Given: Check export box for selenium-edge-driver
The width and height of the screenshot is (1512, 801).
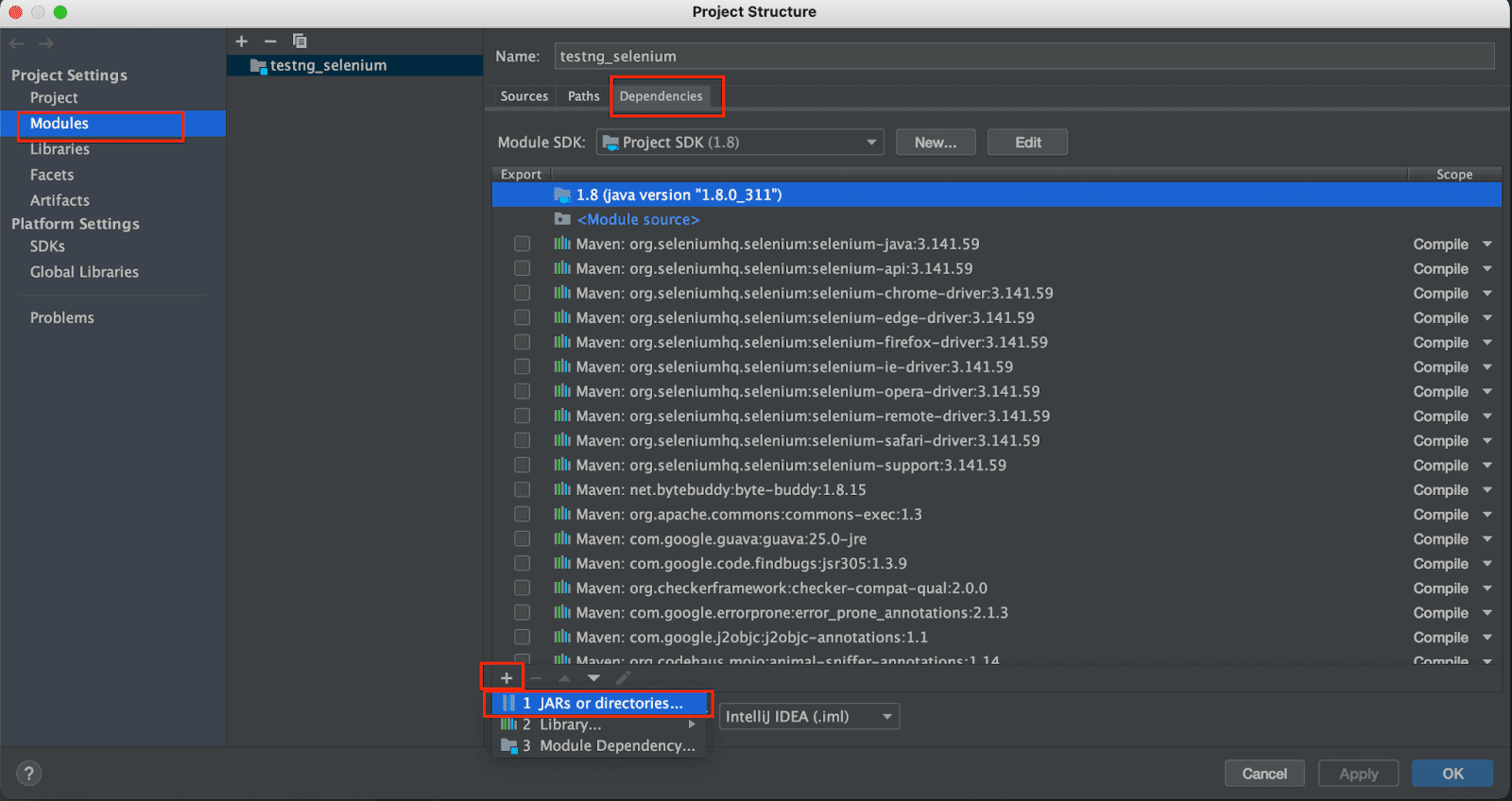Looking at the screenshot, I should pyautogui.click(x=522, y=317).
